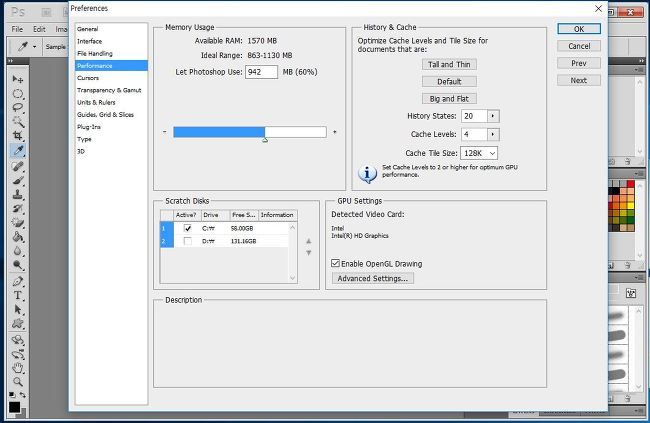Select the Plug-Ins preferences category
Viewport: 650px width, 423px height.
coord(89,127)
